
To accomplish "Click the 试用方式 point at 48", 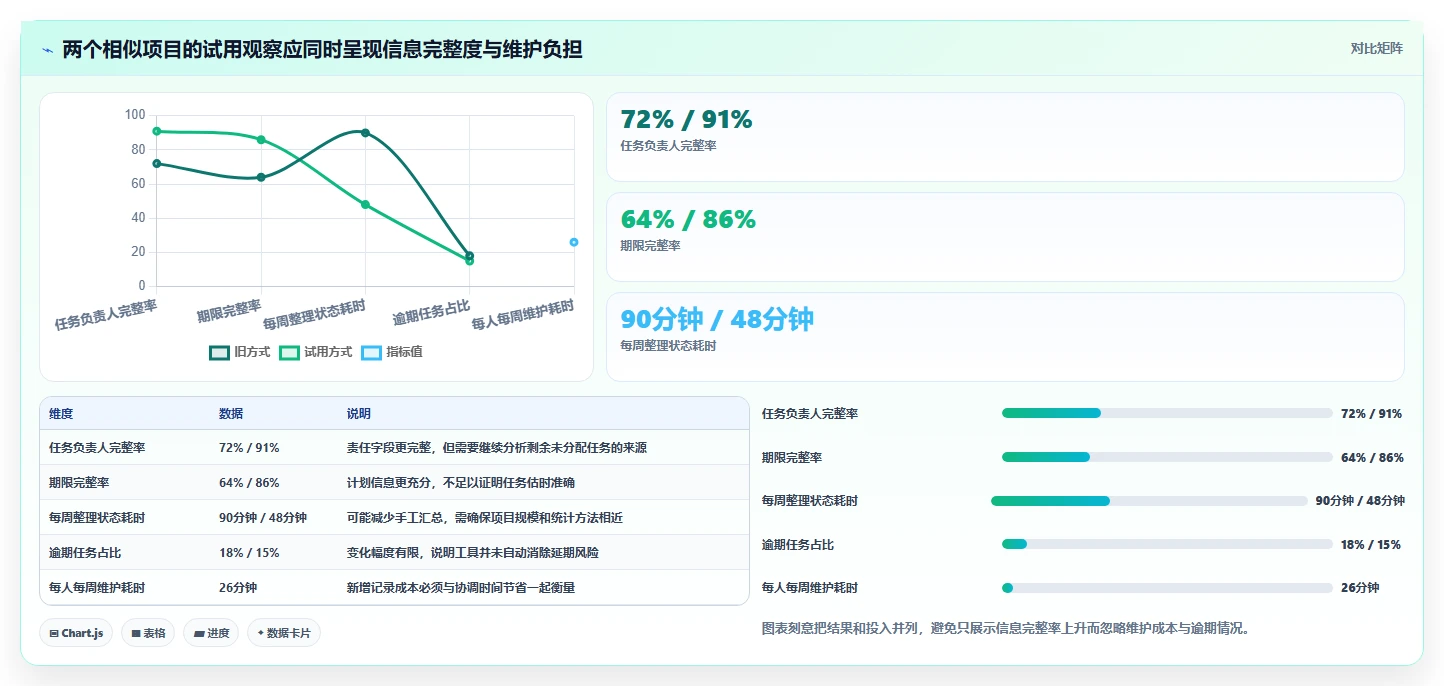I will pyautogui.click(x=365, y=205).
